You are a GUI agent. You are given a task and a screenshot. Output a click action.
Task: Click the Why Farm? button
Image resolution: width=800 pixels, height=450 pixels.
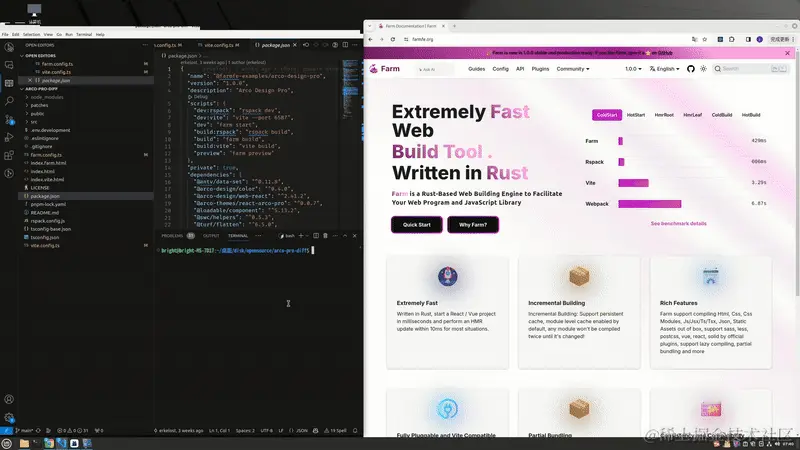pos(473,224)
